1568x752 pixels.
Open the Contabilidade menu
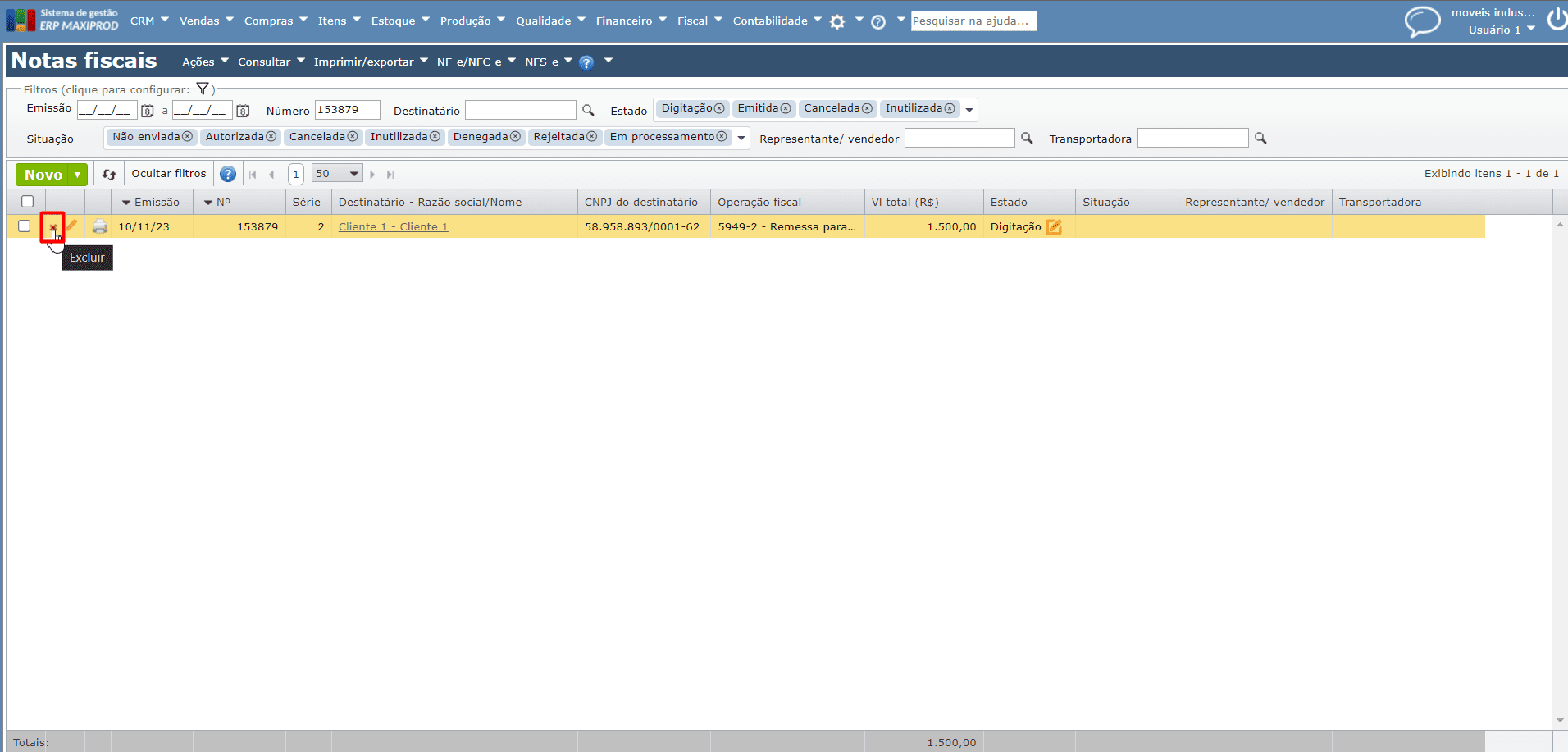point(777,21)
